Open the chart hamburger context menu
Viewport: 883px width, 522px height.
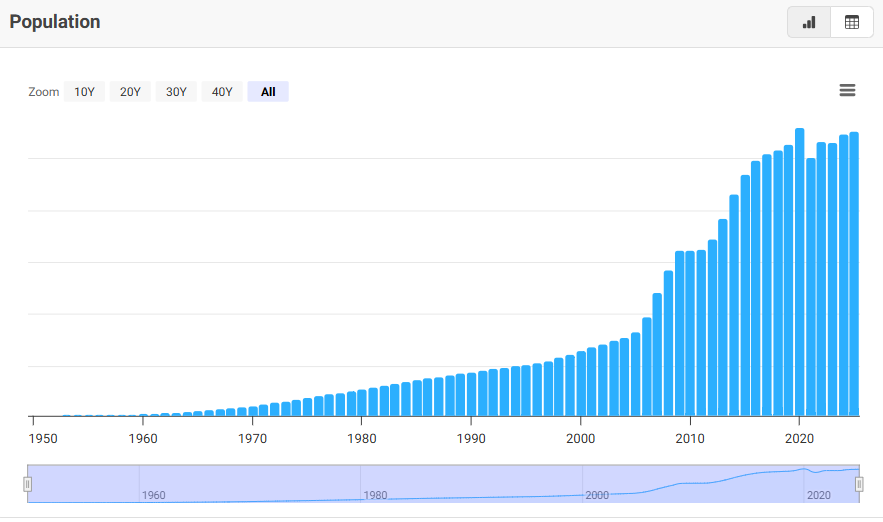point(847,90)
